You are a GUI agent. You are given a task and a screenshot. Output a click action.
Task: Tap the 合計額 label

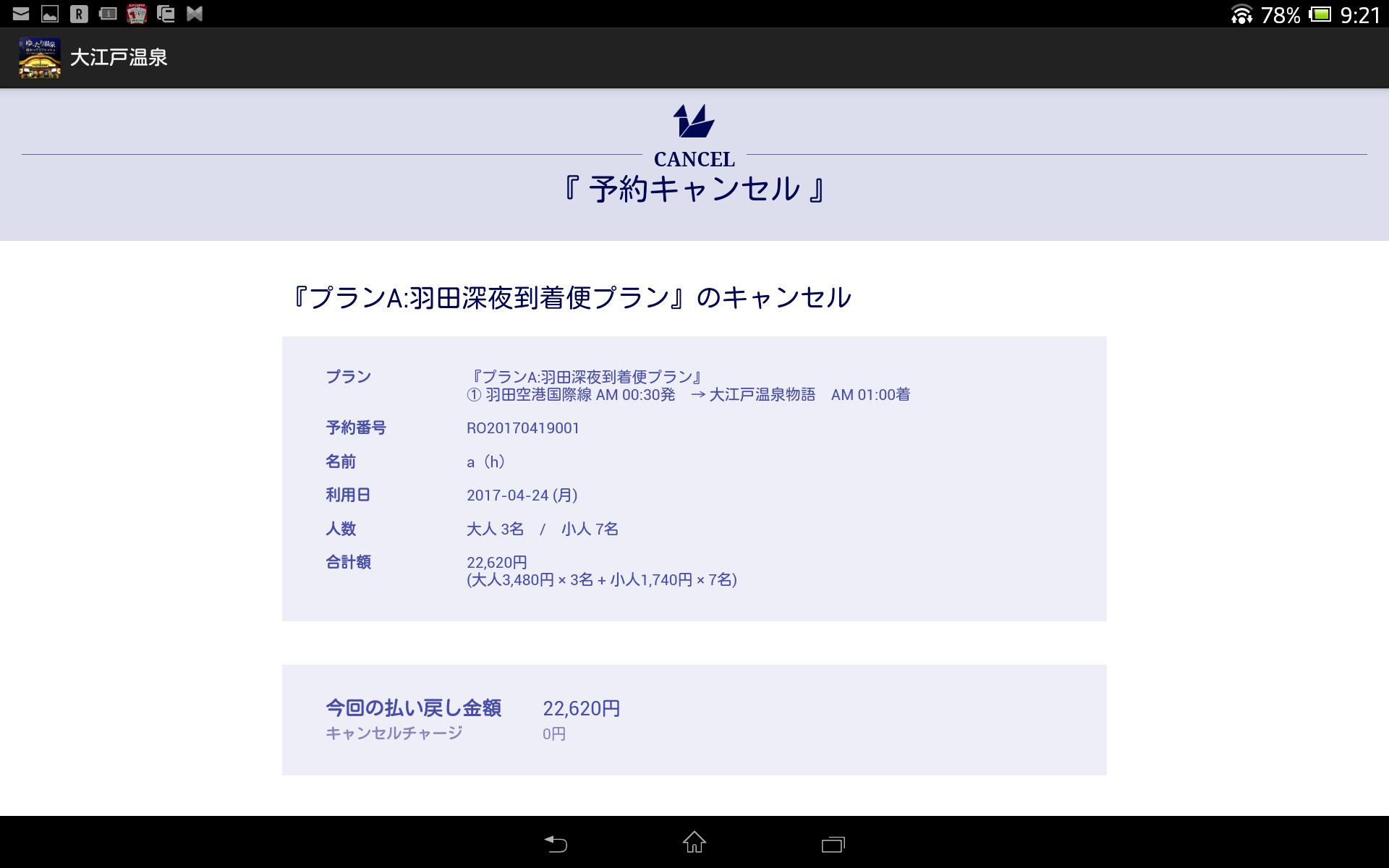(x=348, y=563)
